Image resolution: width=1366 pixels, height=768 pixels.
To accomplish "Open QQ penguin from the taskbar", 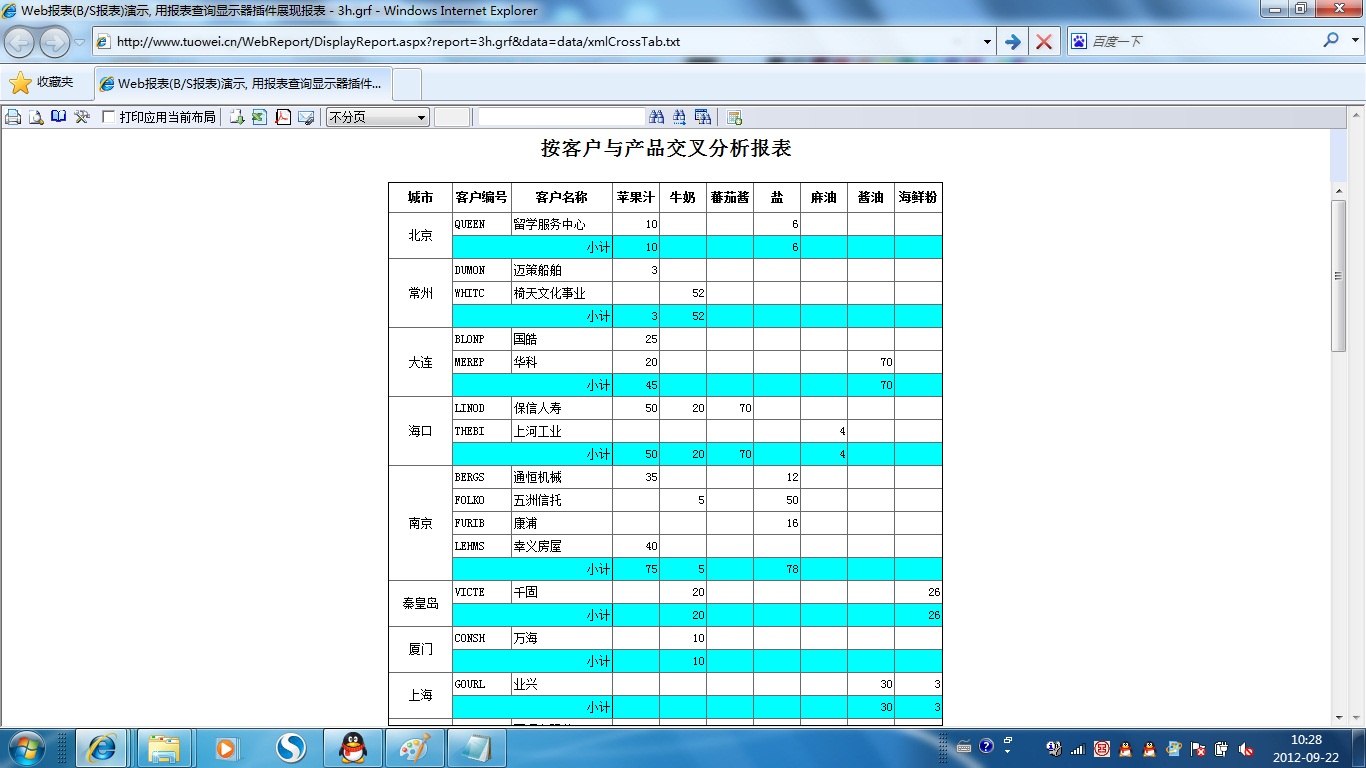I will (x=352, y=748).
